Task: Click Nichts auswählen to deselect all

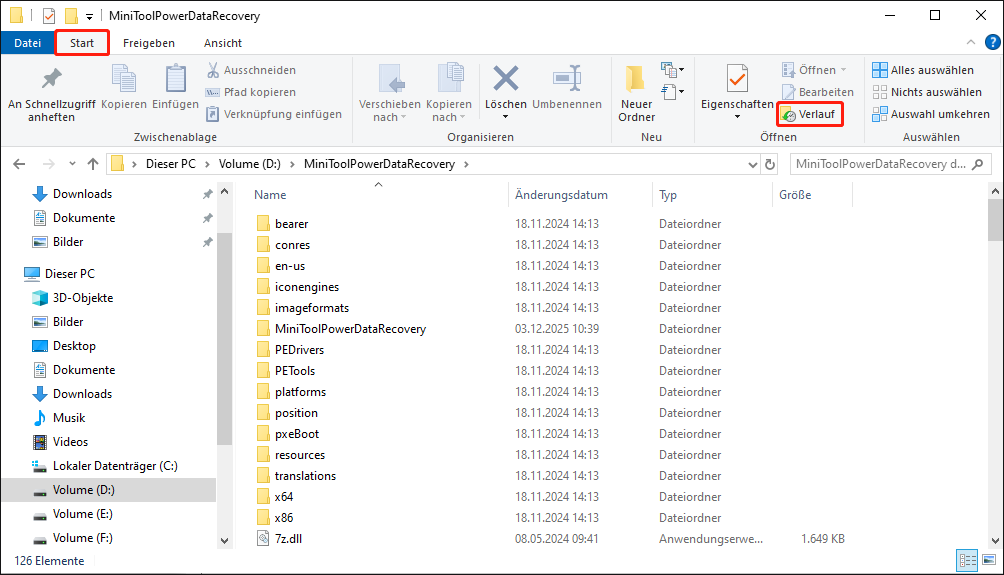Action: (x=926, y=92)
